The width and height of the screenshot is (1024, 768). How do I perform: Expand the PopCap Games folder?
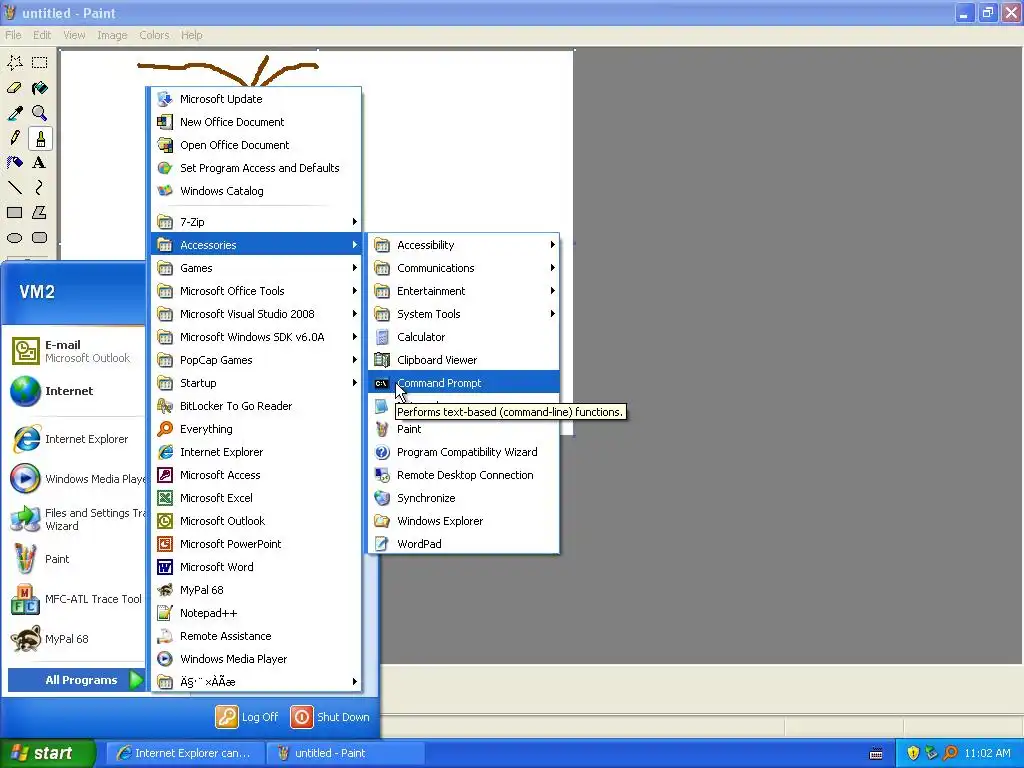257,360
